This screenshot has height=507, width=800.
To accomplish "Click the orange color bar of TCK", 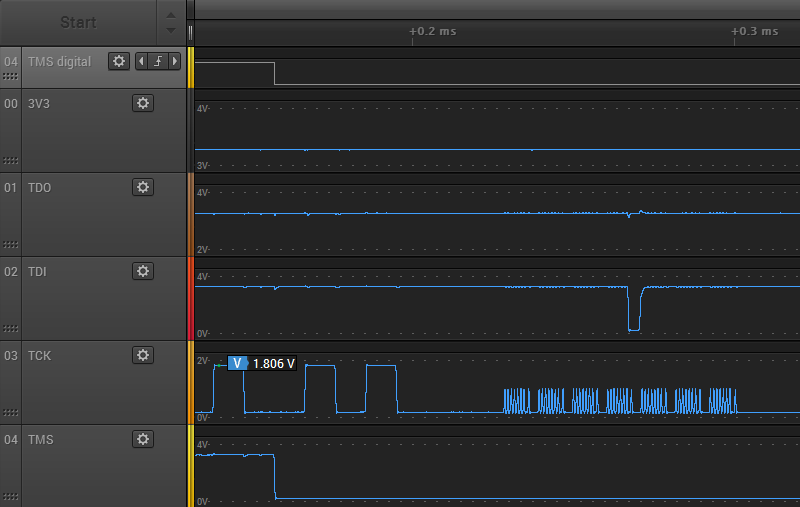I will (191, 383).
